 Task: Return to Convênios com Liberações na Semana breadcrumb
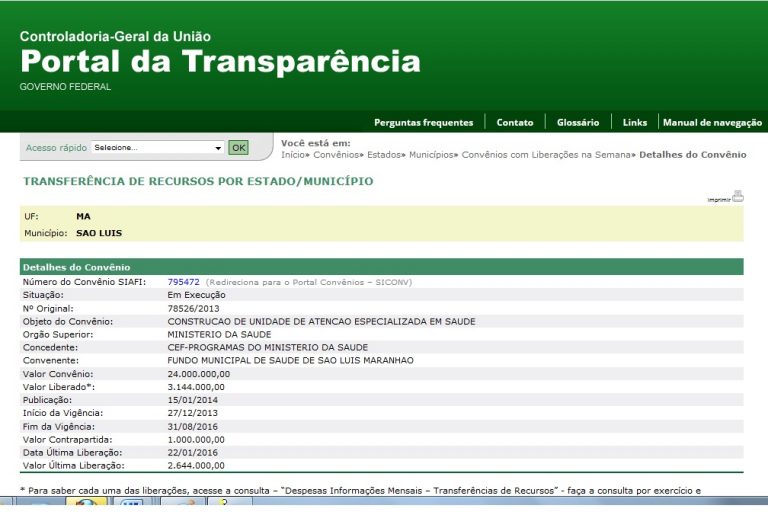point(550,155)
